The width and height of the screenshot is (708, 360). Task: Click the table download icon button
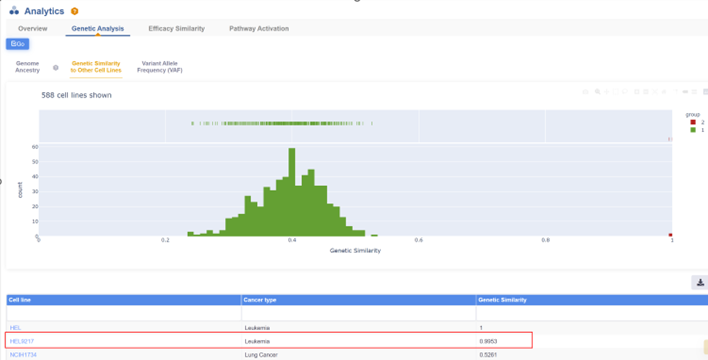pos(700,283)
